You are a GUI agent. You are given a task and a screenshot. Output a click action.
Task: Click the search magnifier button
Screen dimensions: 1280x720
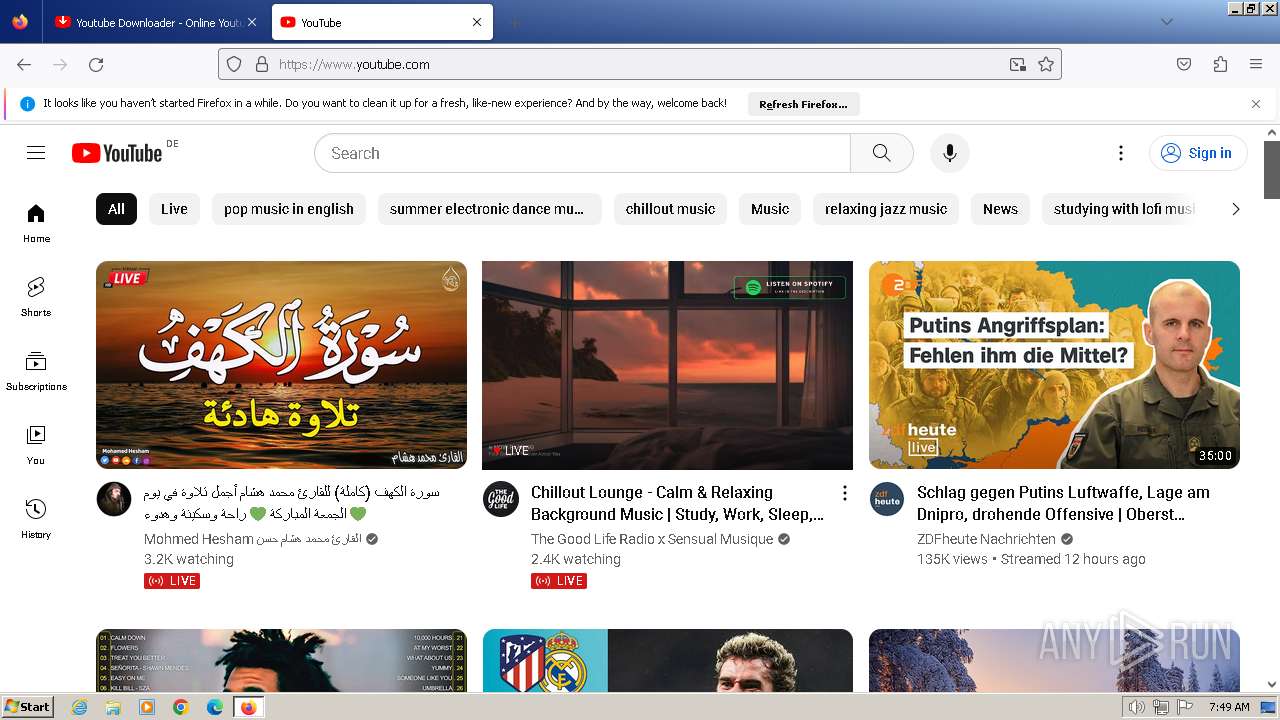click(x=881, y=153)
